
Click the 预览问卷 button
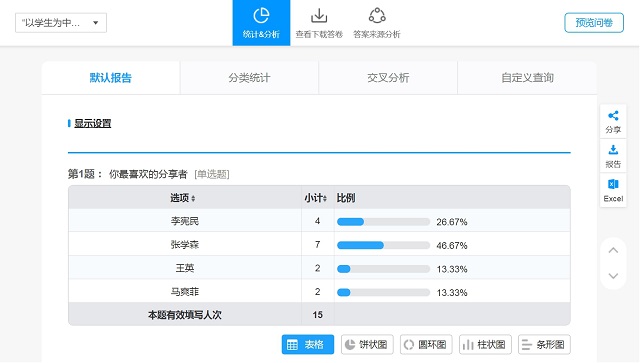click(x=594, y=22)
